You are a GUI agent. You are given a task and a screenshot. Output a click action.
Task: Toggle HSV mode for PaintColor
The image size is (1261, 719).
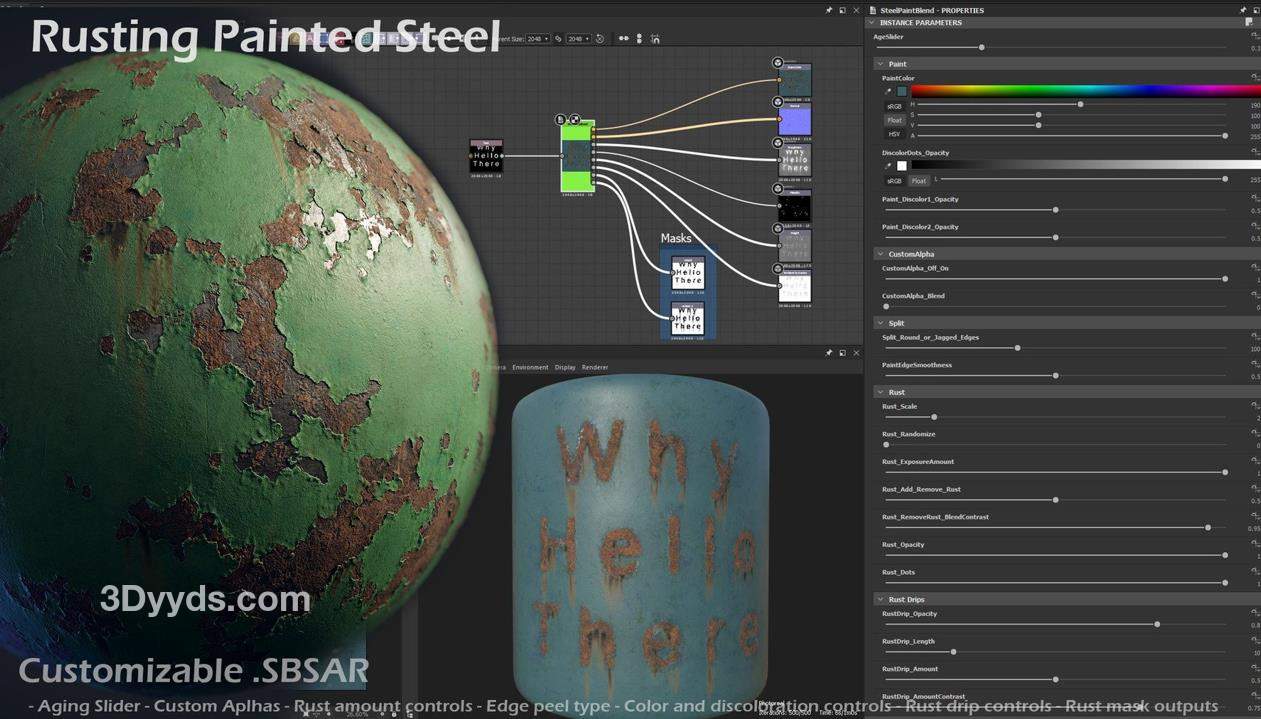(x=894, y=134)
